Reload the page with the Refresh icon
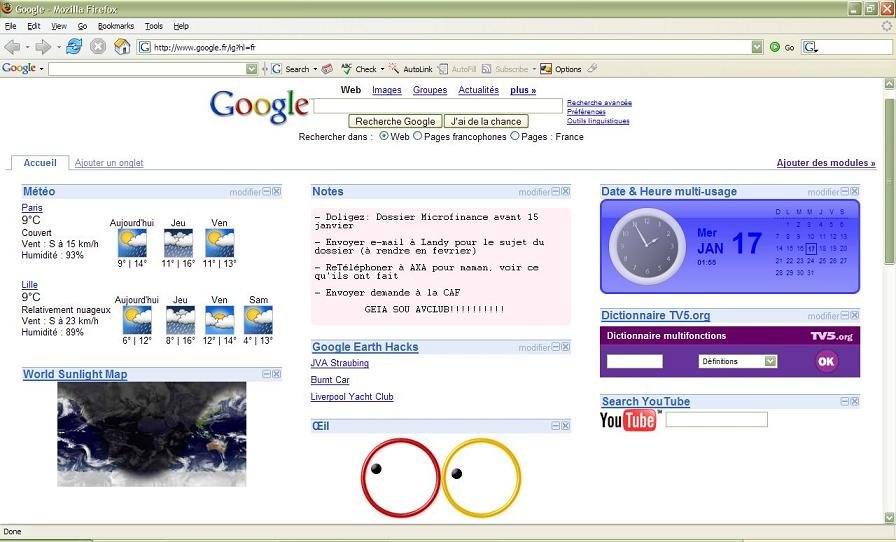Screen dimensions: 896x542 point(74,47)
